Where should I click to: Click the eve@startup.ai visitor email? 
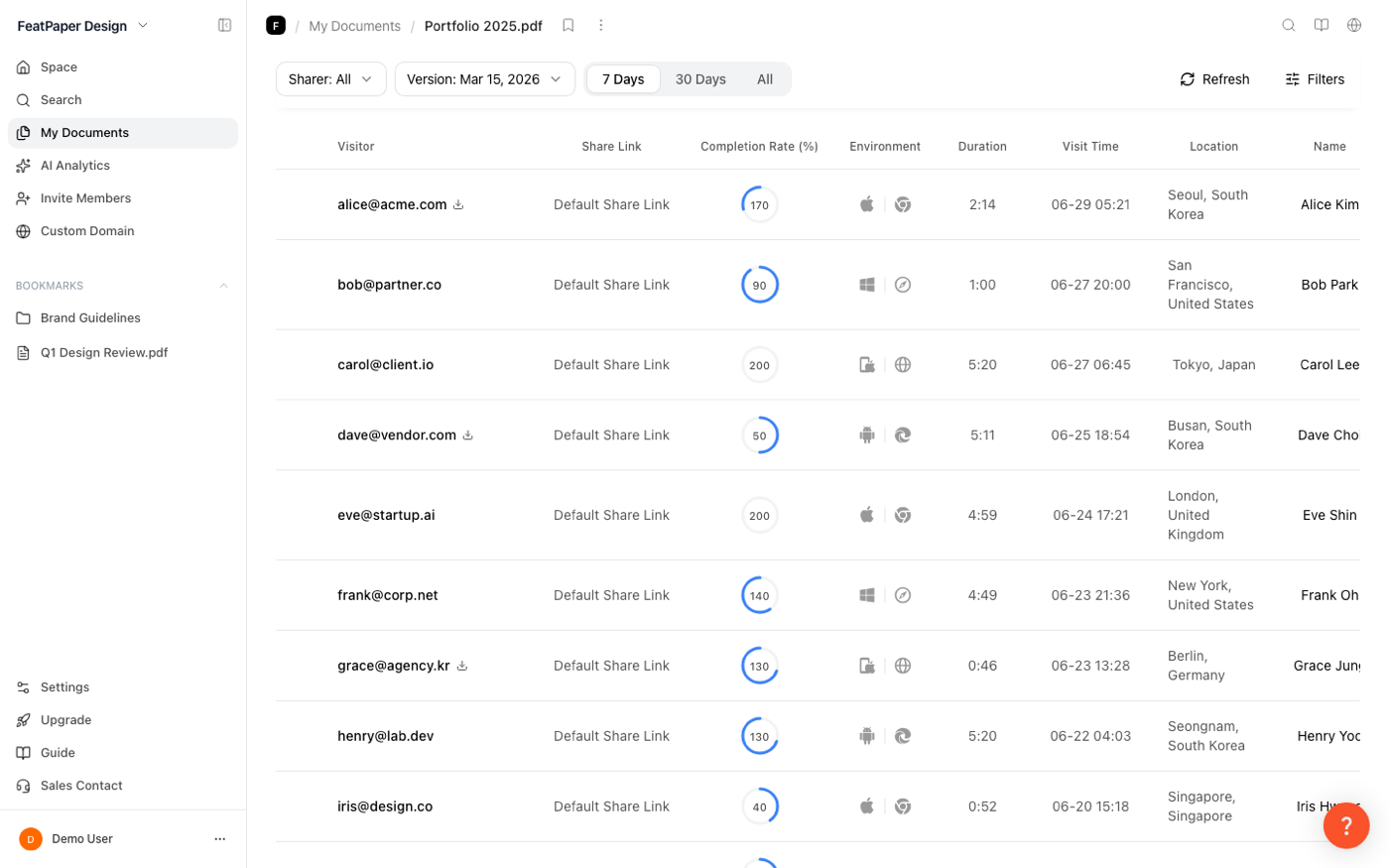[x=386, y=515]
